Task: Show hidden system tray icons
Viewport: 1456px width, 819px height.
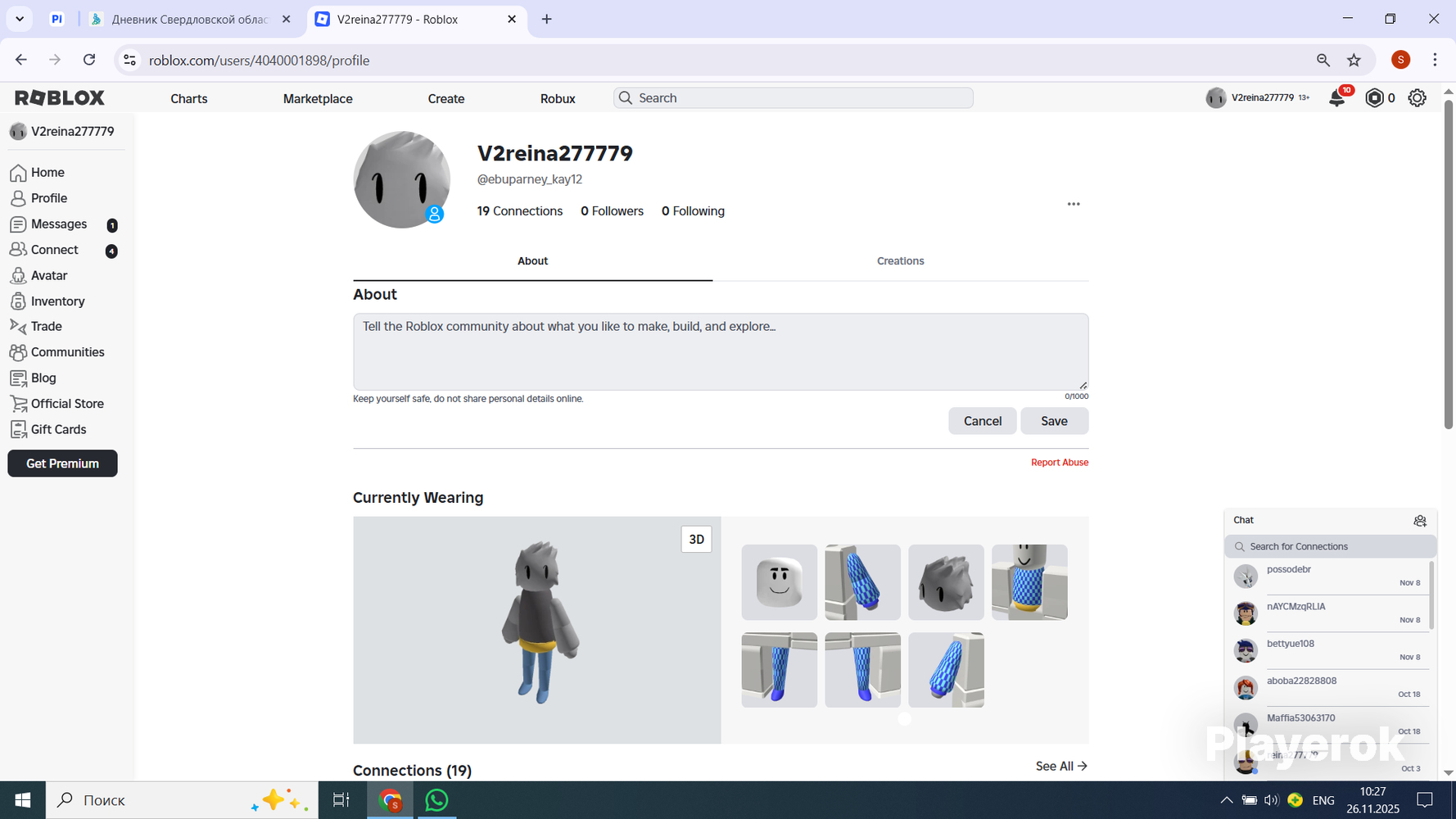Action: [x=1227, y=800]
